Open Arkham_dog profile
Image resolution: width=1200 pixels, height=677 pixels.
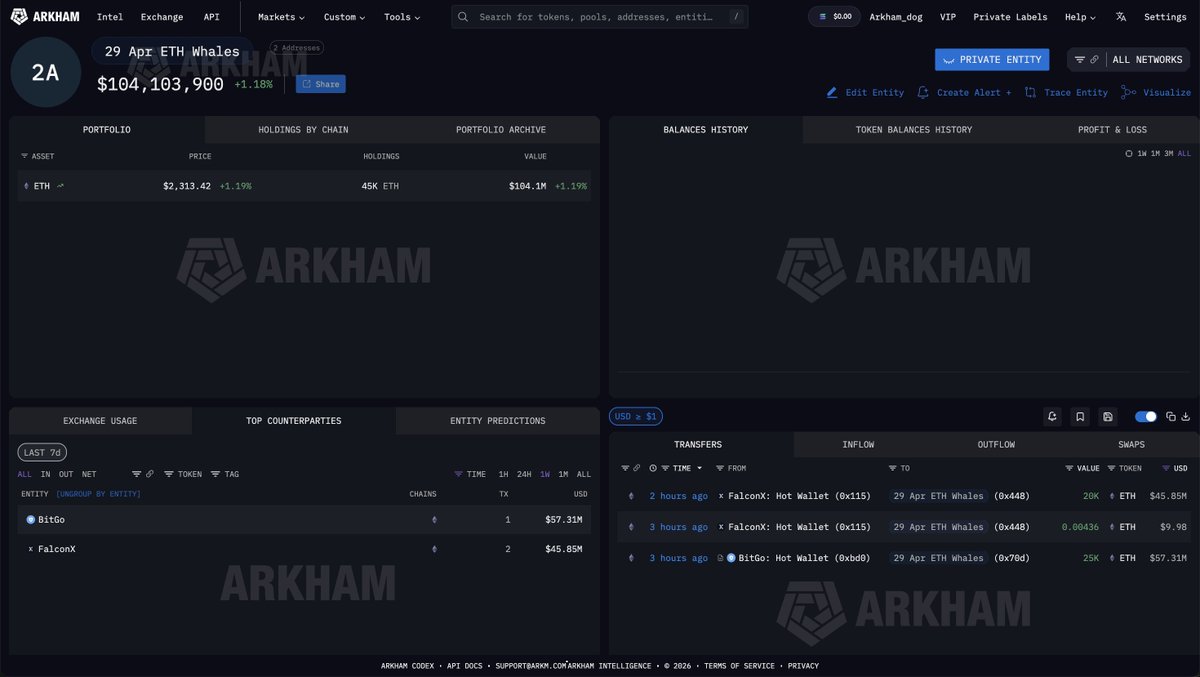[x=896, y=17]
